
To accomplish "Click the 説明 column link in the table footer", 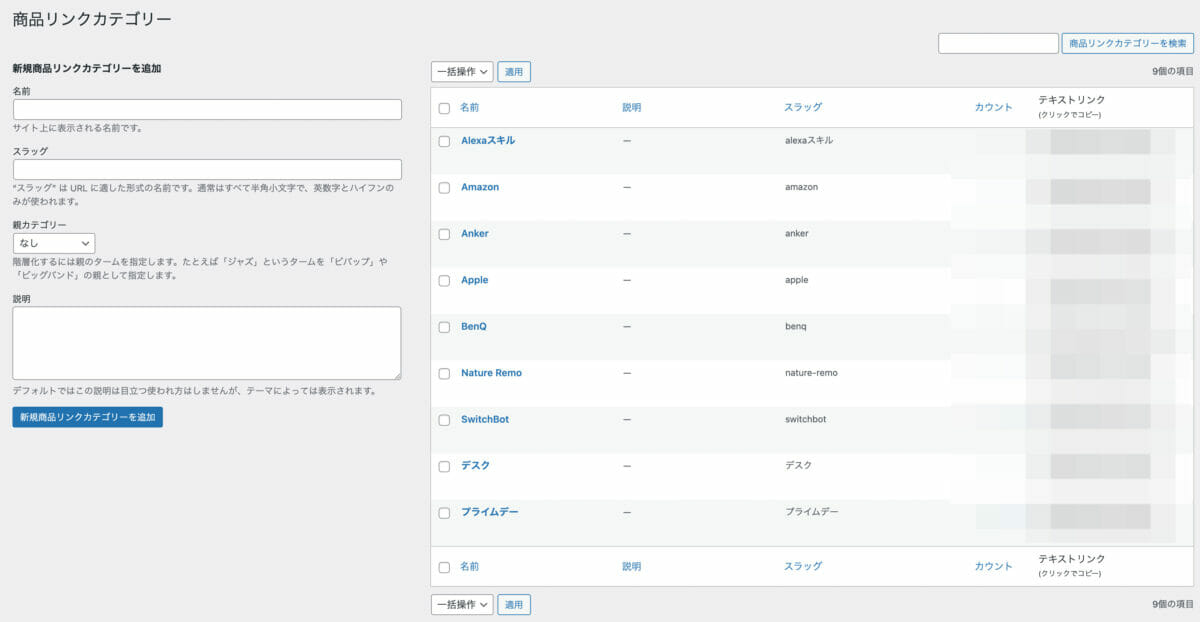I will [632, 566].
